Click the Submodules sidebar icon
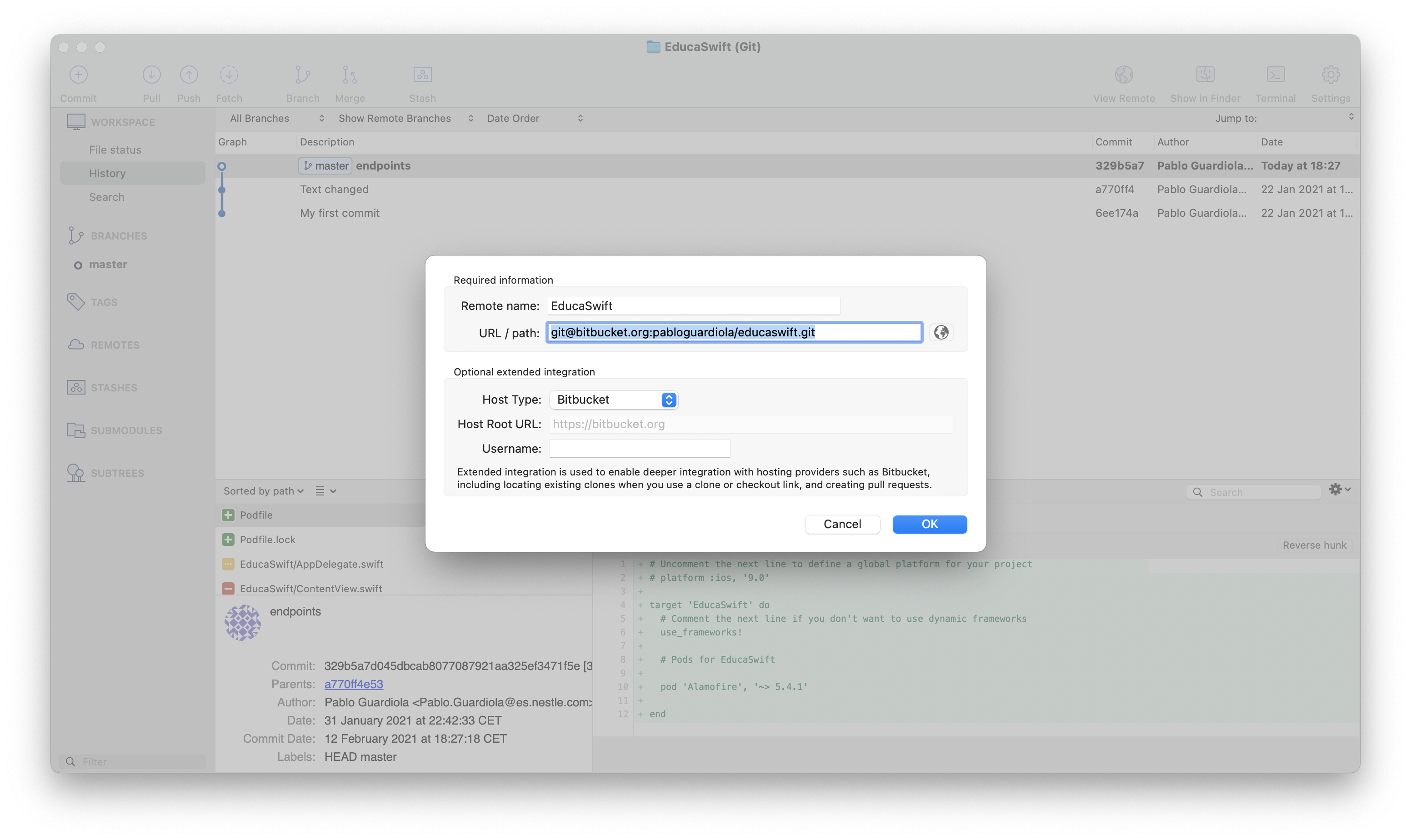Screen dimensions: 1411x840 pos(76,430)
